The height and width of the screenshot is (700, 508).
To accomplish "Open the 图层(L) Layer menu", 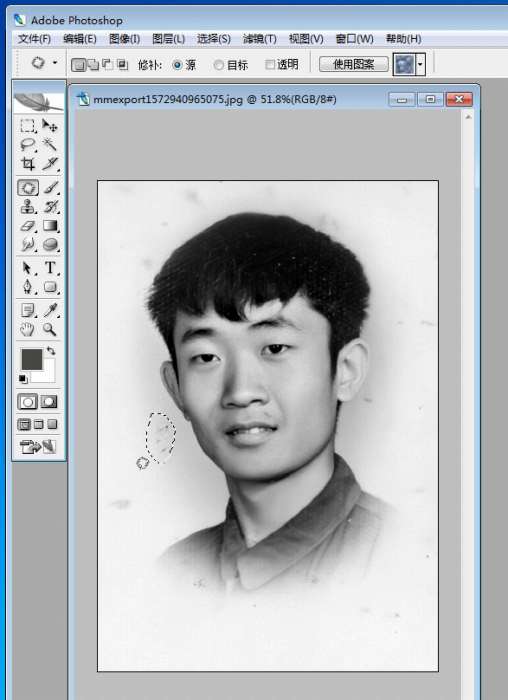I will 169,39.
